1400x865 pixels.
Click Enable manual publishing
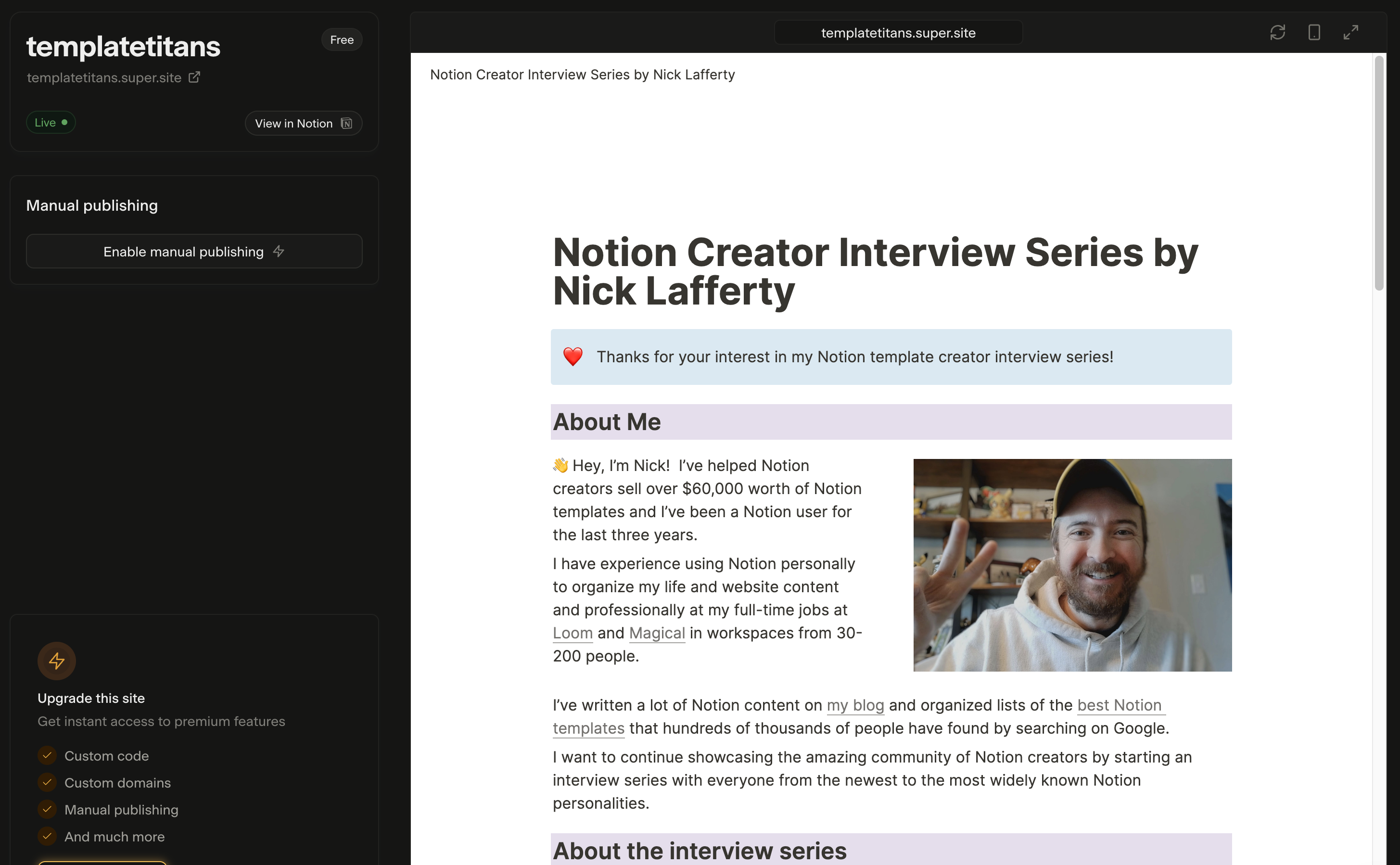click(x=183, y=251)
